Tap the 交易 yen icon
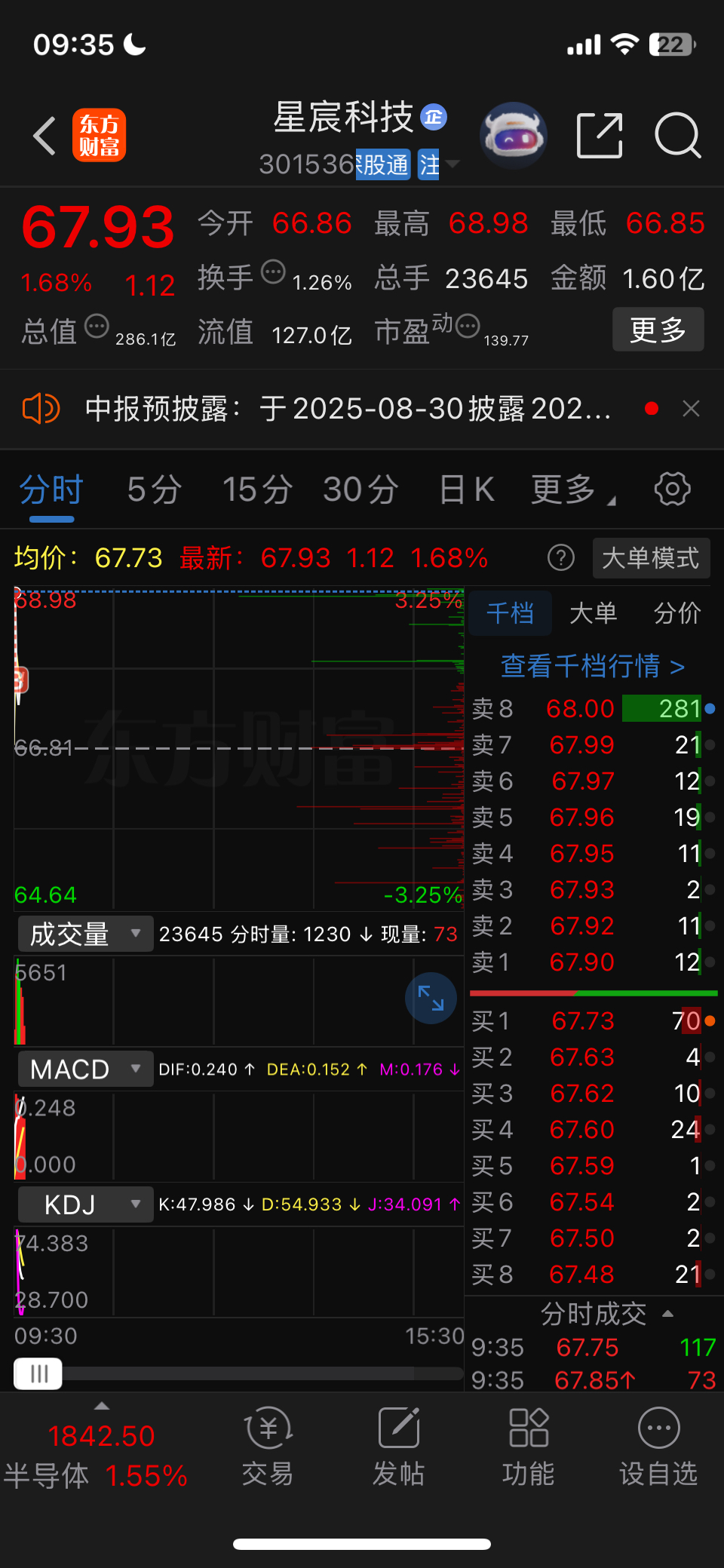 pyautogui.click(x=268, y=1428)
